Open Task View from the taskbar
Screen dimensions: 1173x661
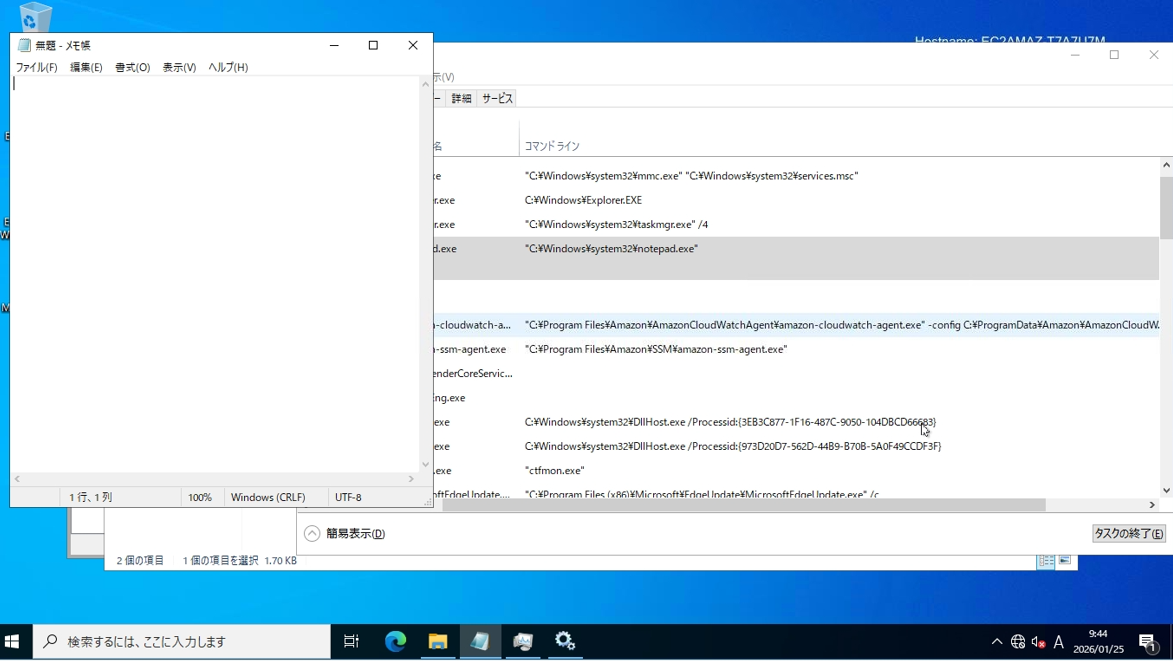coord(351,641)
